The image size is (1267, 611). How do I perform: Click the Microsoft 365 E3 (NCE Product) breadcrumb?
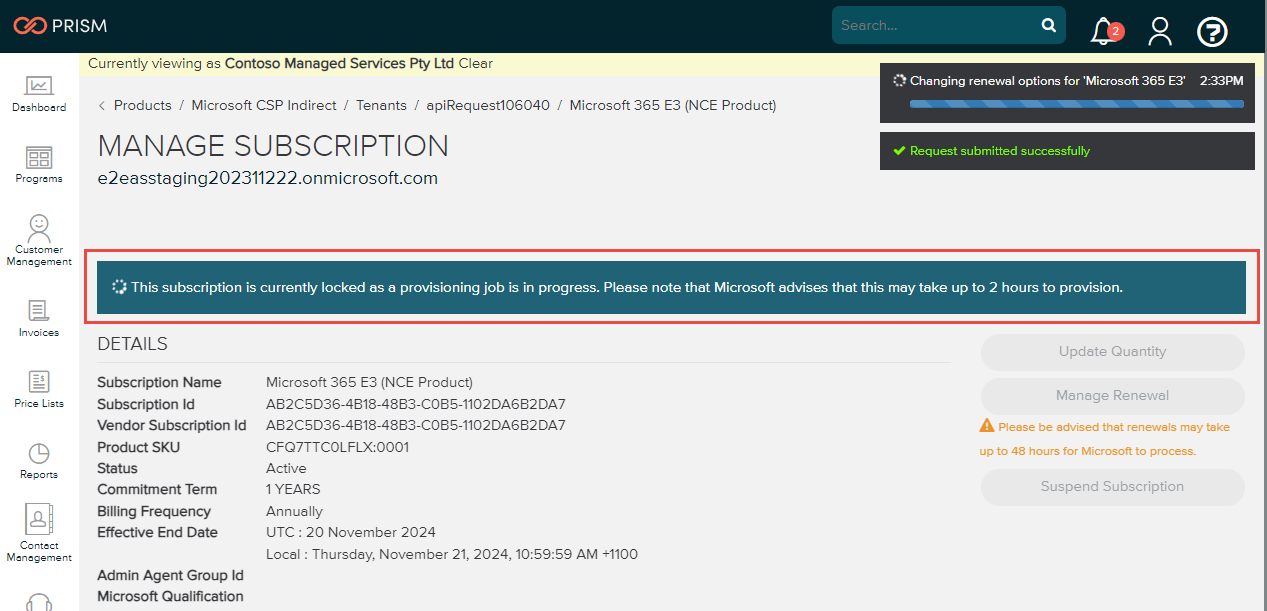(x=673, y=105)
